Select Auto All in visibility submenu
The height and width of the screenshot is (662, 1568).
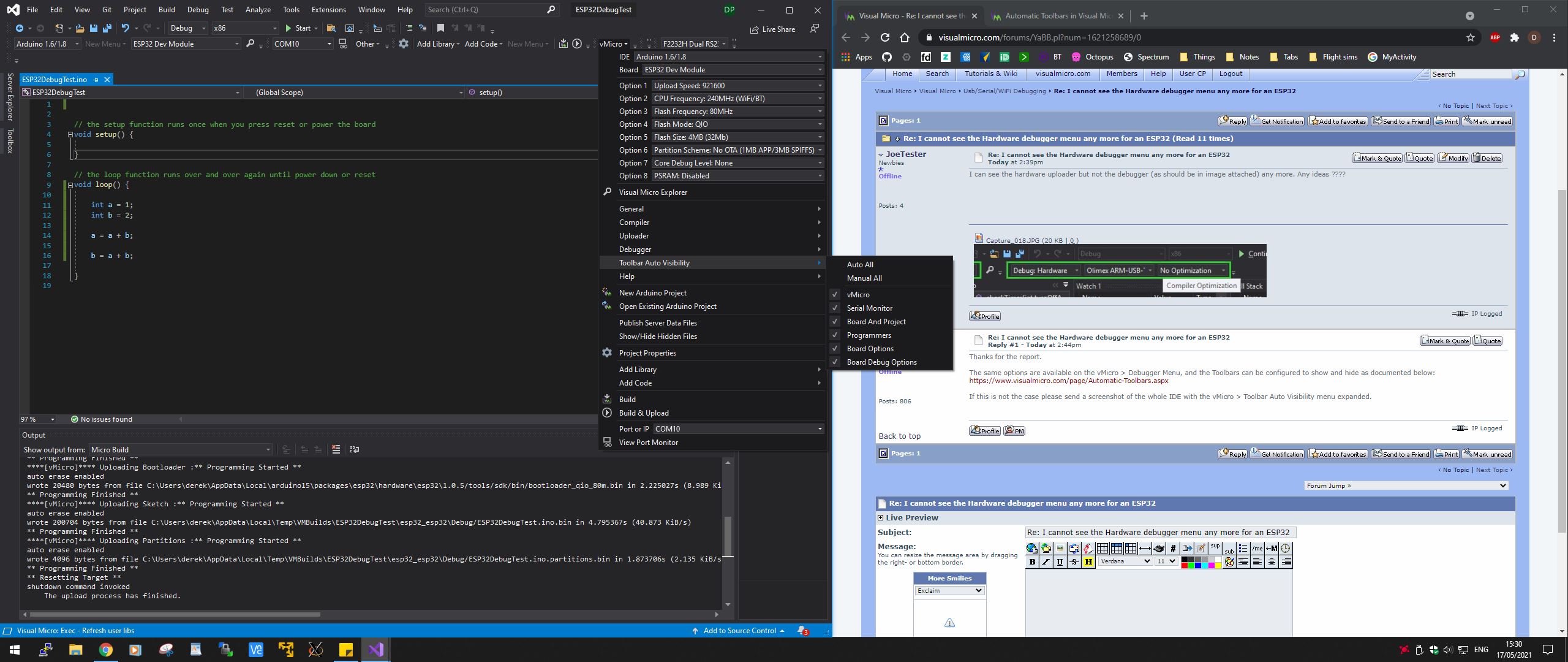coord(860,265)
